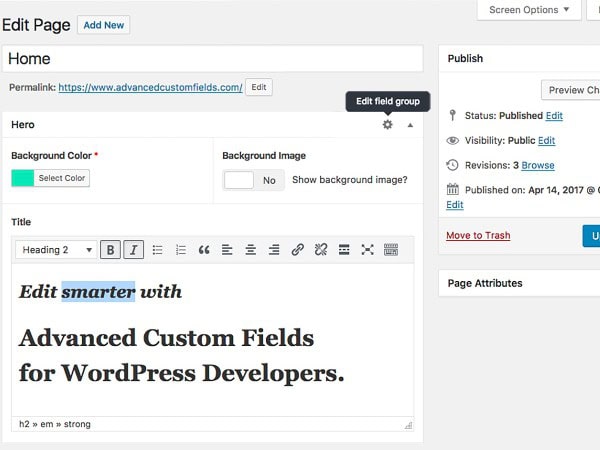The image size is (600, 450).
Task: Collapse the Hero field group panel
Action: 410,125
